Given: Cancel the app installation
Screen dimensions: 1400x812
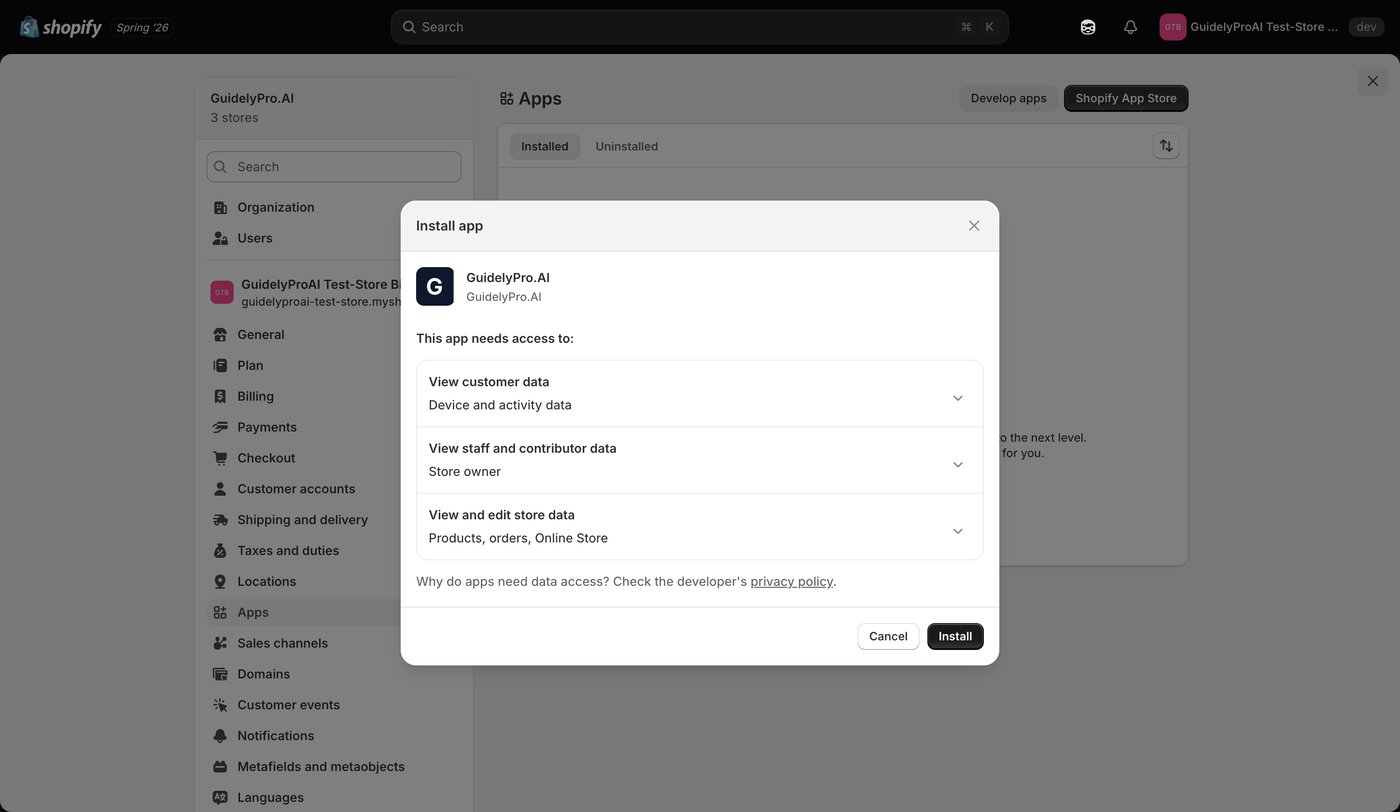Looking at the screenshot, I should pyautogui.click(x=888, y=637).
